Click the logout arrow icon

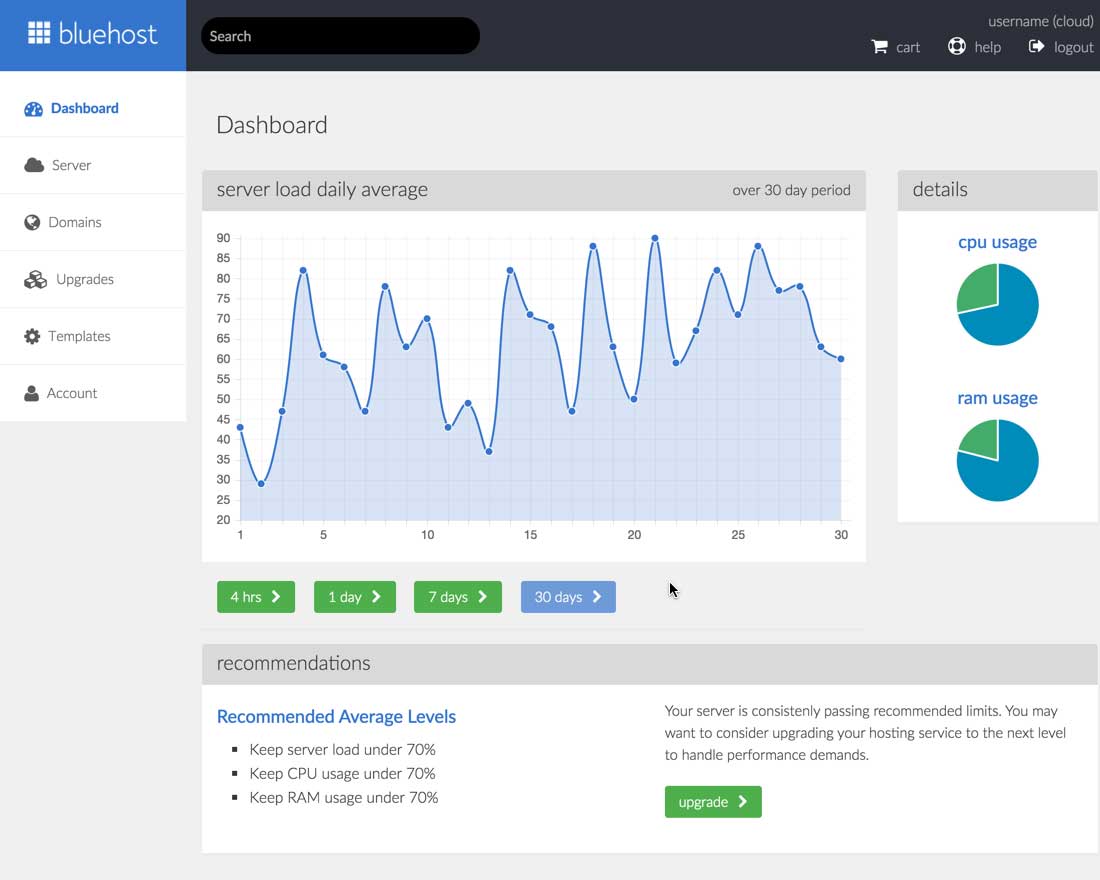click(1036, 46)
